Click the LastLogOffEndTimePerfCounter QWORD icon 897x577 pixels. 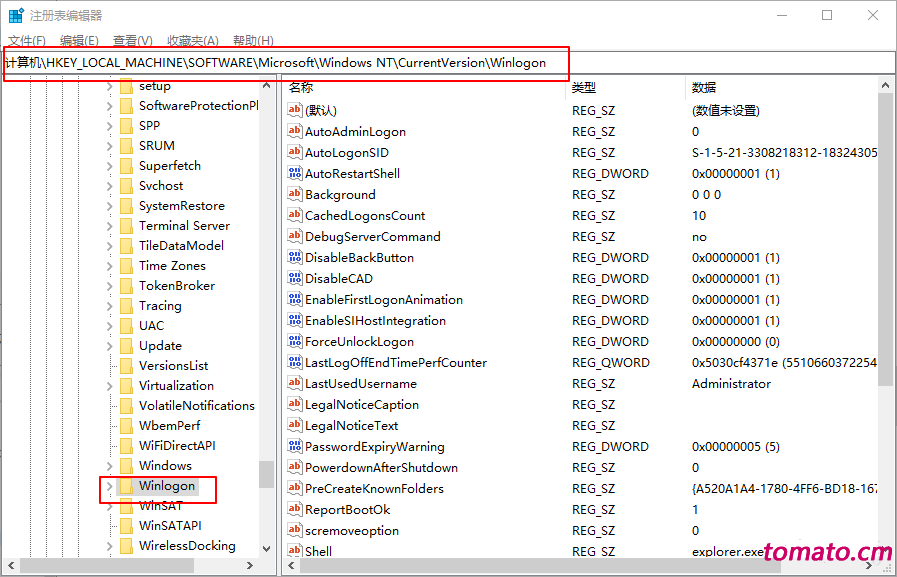(295, 362)
